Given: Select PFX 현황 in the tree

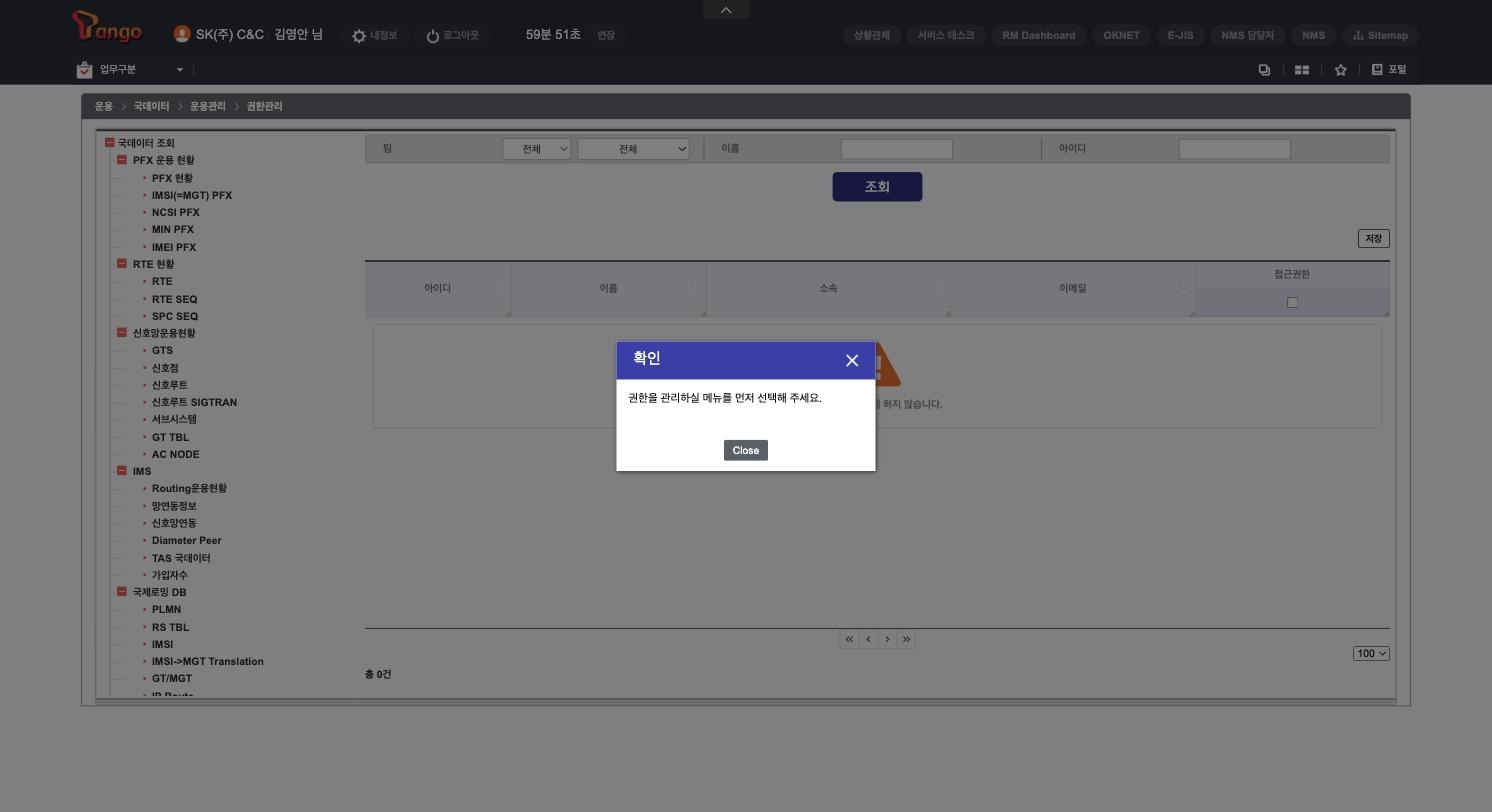Looking at the screenshot, I should [x=172, y=178].
